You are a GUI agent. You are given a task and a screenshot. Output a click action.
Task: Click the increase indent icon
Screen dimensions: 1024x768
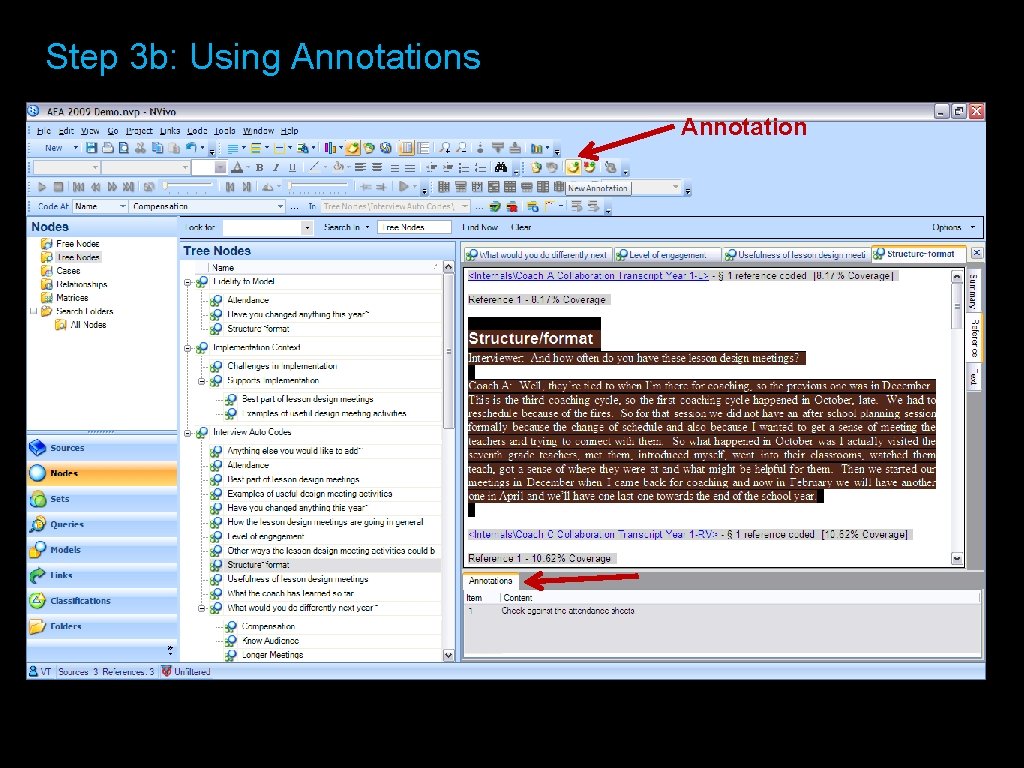click(x=447, y=168)
